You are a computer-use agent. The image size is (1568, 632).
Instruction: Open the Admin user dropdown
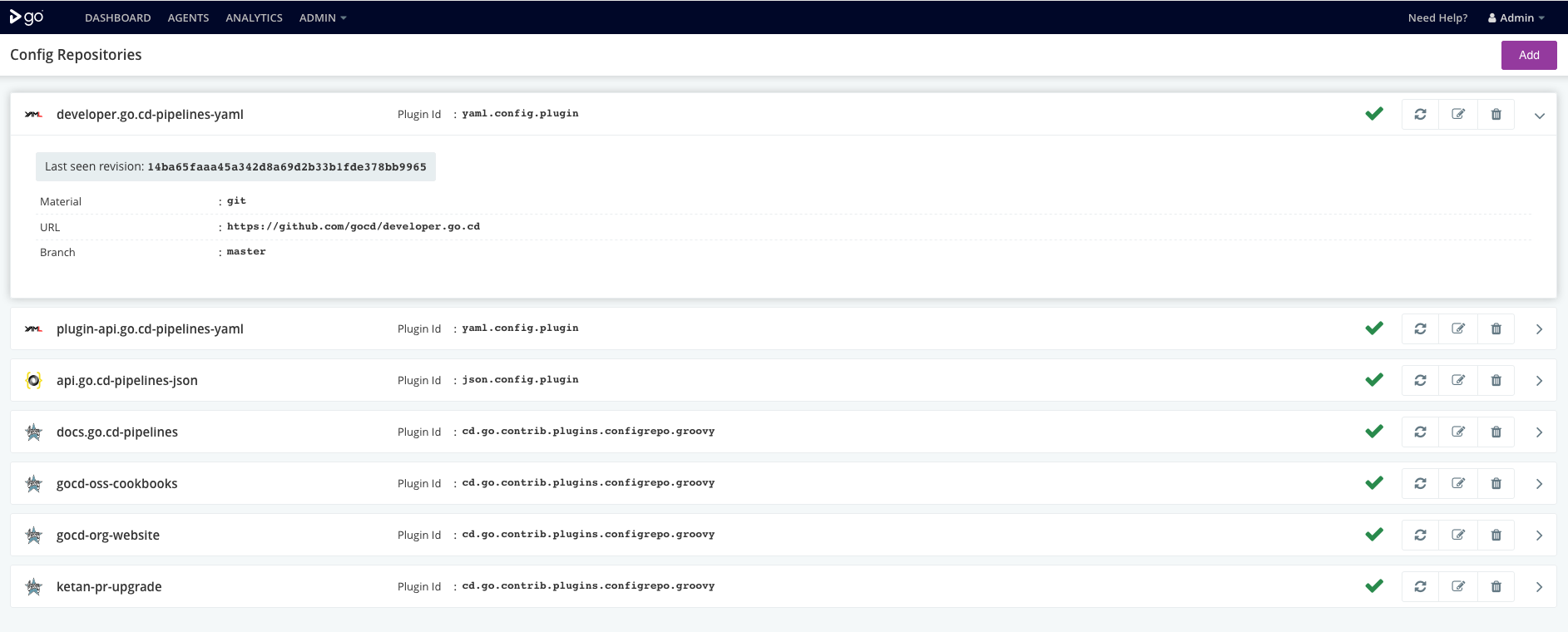(1516, 17)
